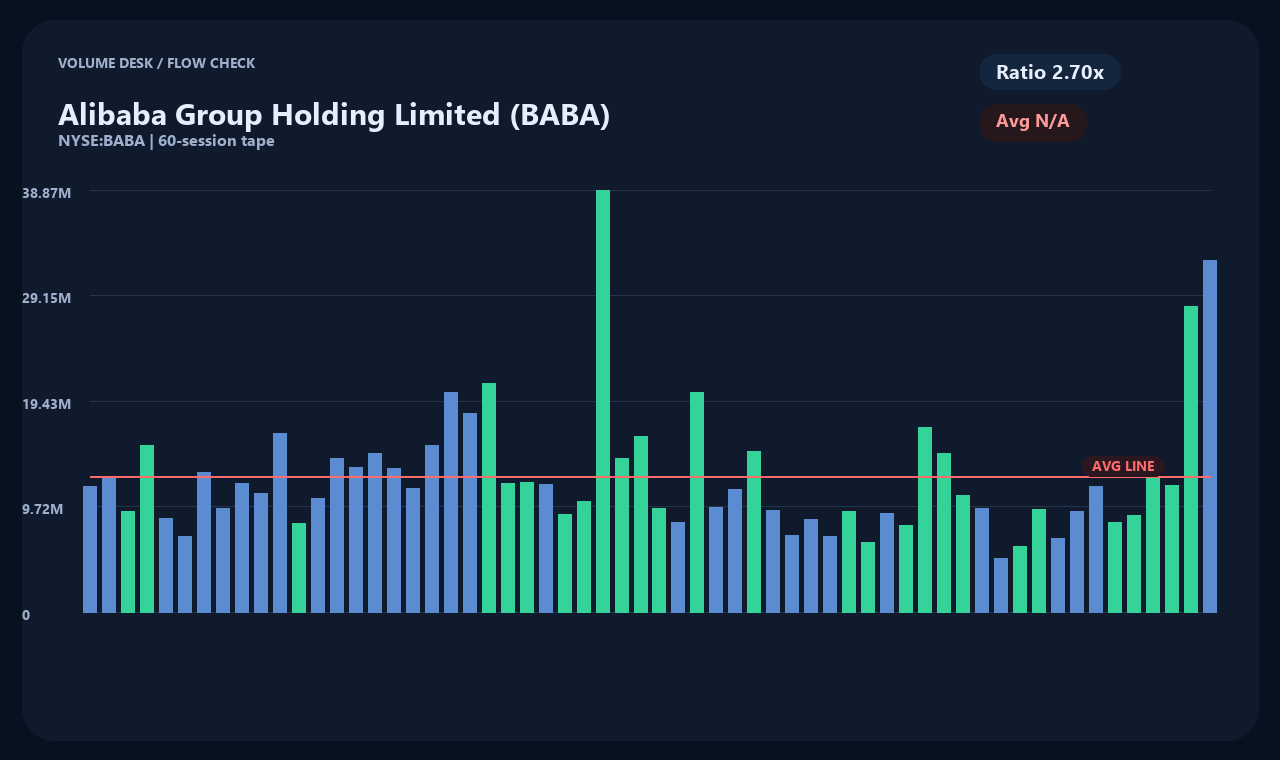Select the first blue bar on the left
The width and height of the screenshot is (1280, 760).
click(x=90, y=549)
